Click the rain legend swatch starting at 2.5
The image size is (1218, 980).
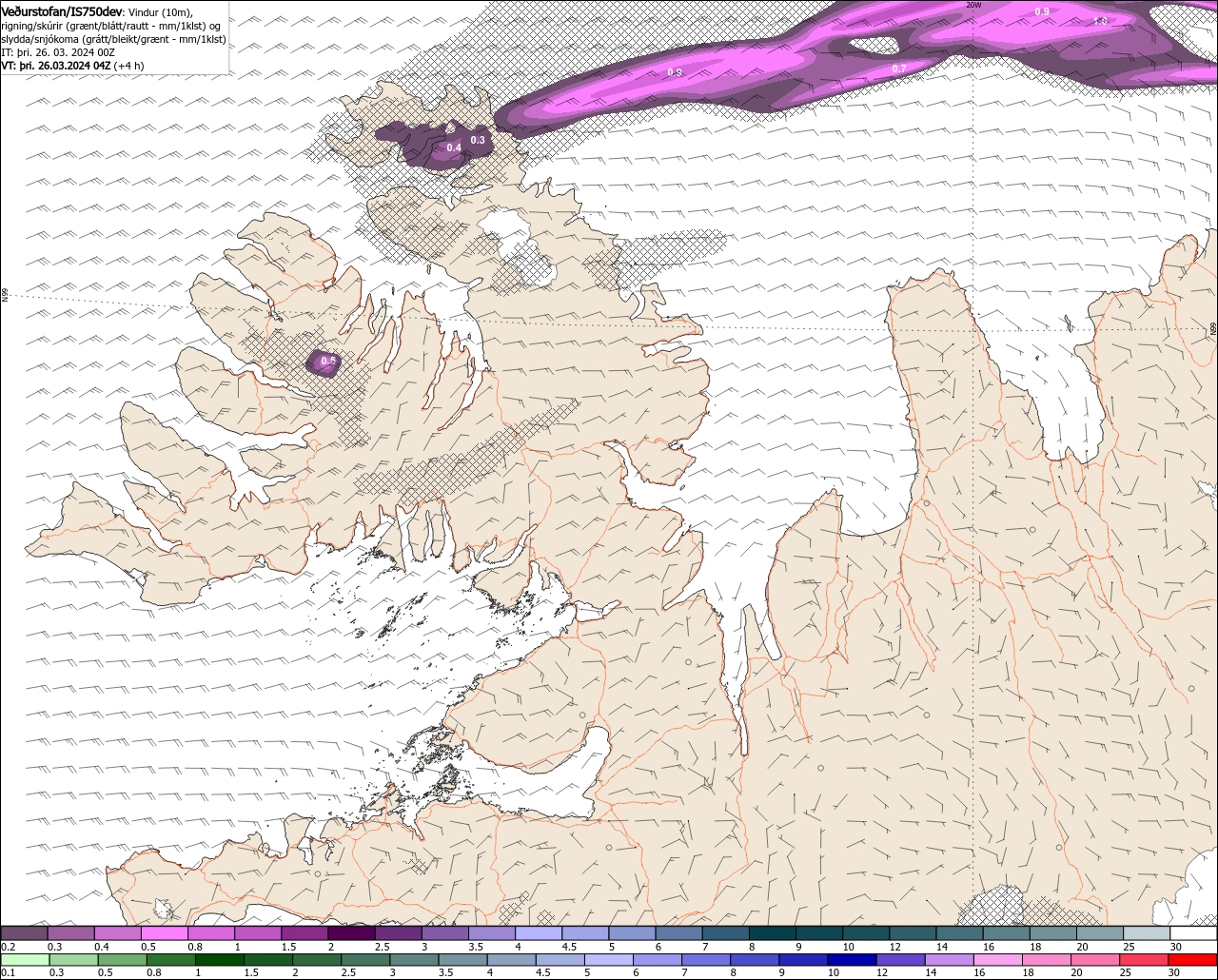(x=366, y=960)
